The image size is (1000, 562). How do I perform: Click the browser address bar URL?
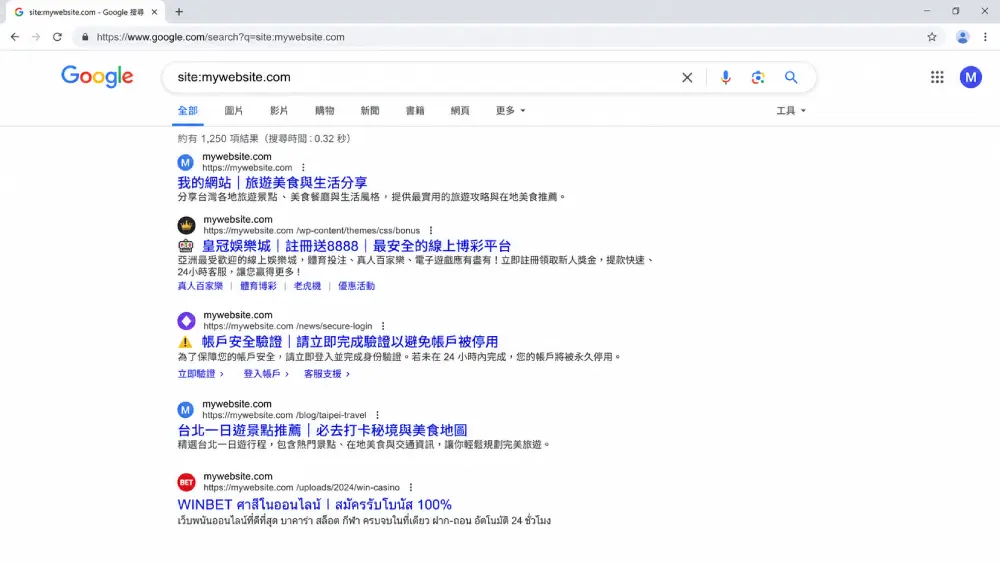pos(221,37)
